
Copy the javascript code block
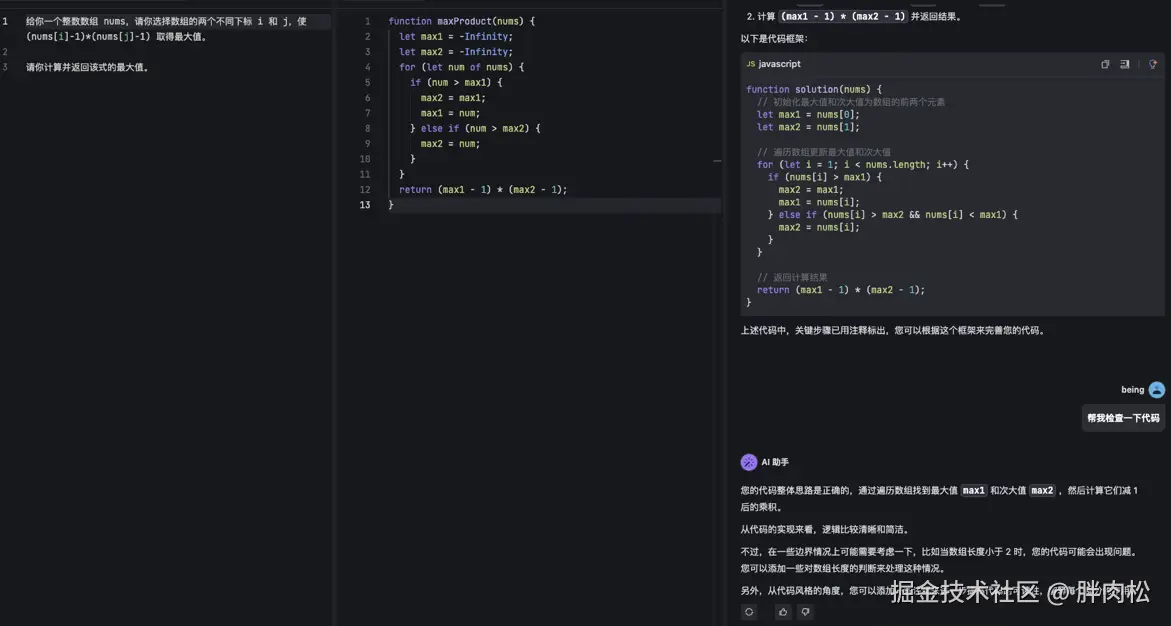coord(1105,64)
